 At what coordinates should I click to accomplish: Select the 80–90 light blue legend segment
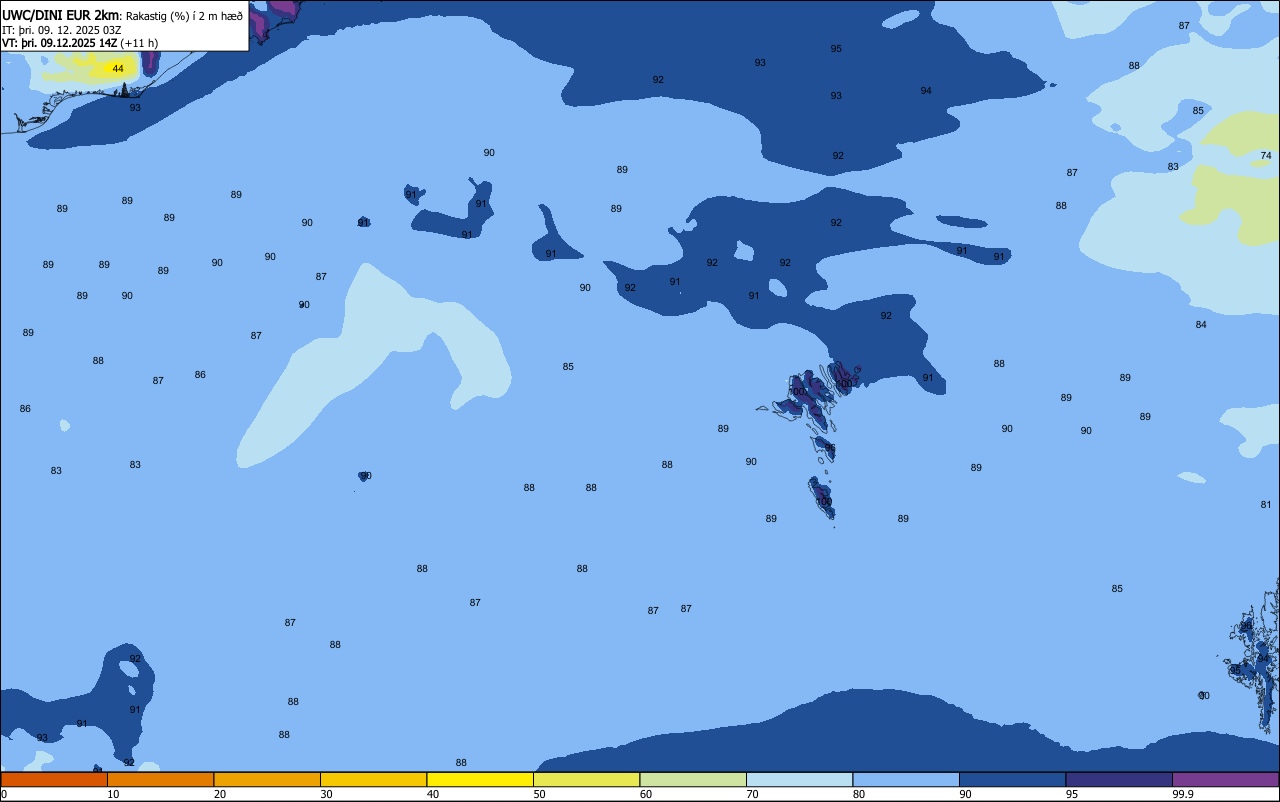(x=906, y=779)
